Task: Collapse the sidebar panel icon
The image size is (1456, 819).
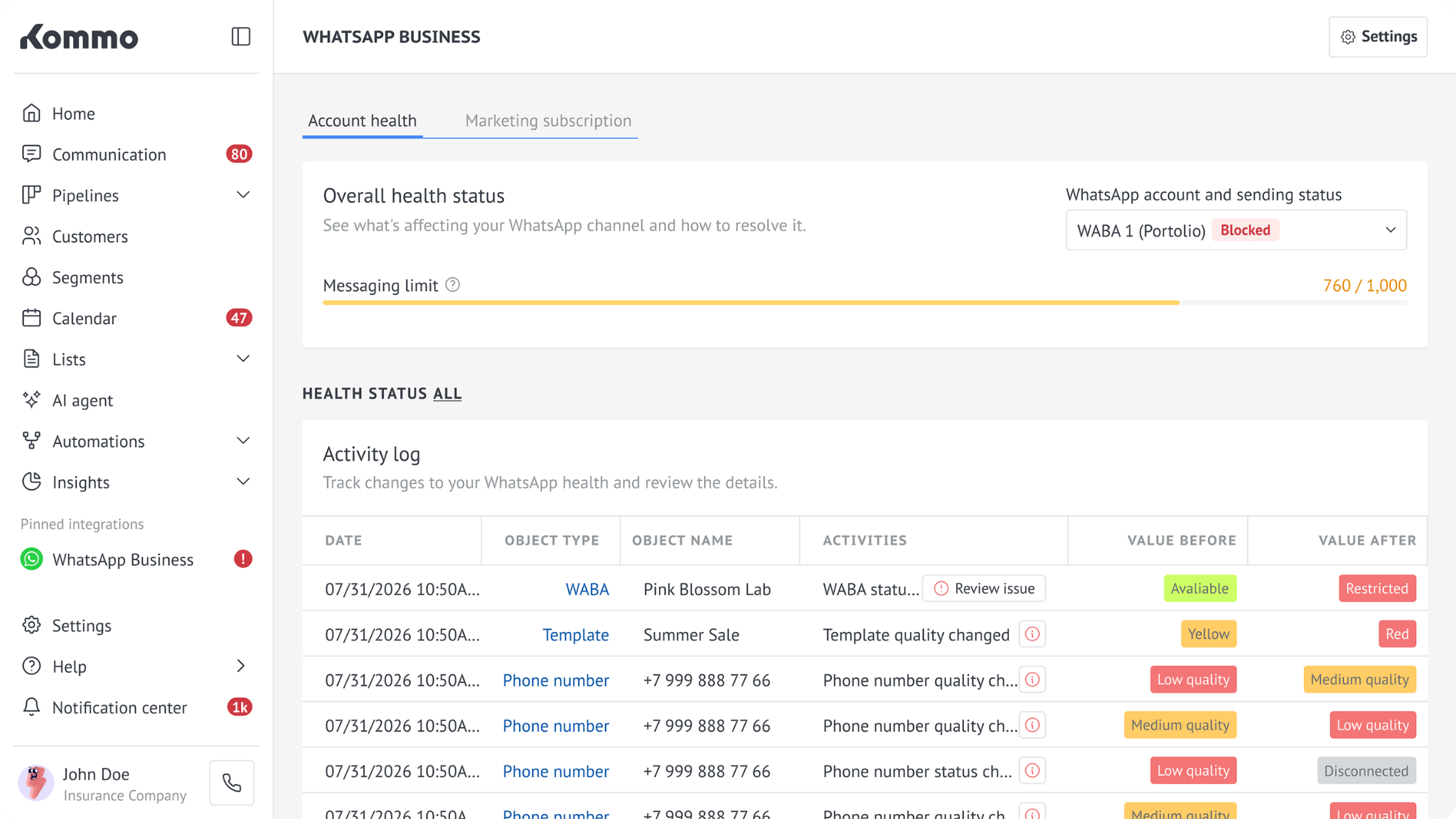Action: pyautogui.click(x=241, y=36)
